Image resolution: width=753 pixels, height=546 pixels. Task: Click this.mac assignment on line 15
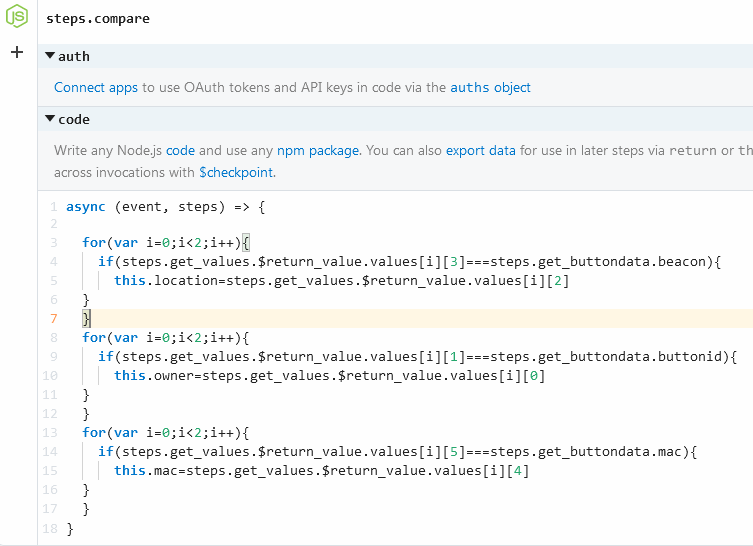[321, 471]
